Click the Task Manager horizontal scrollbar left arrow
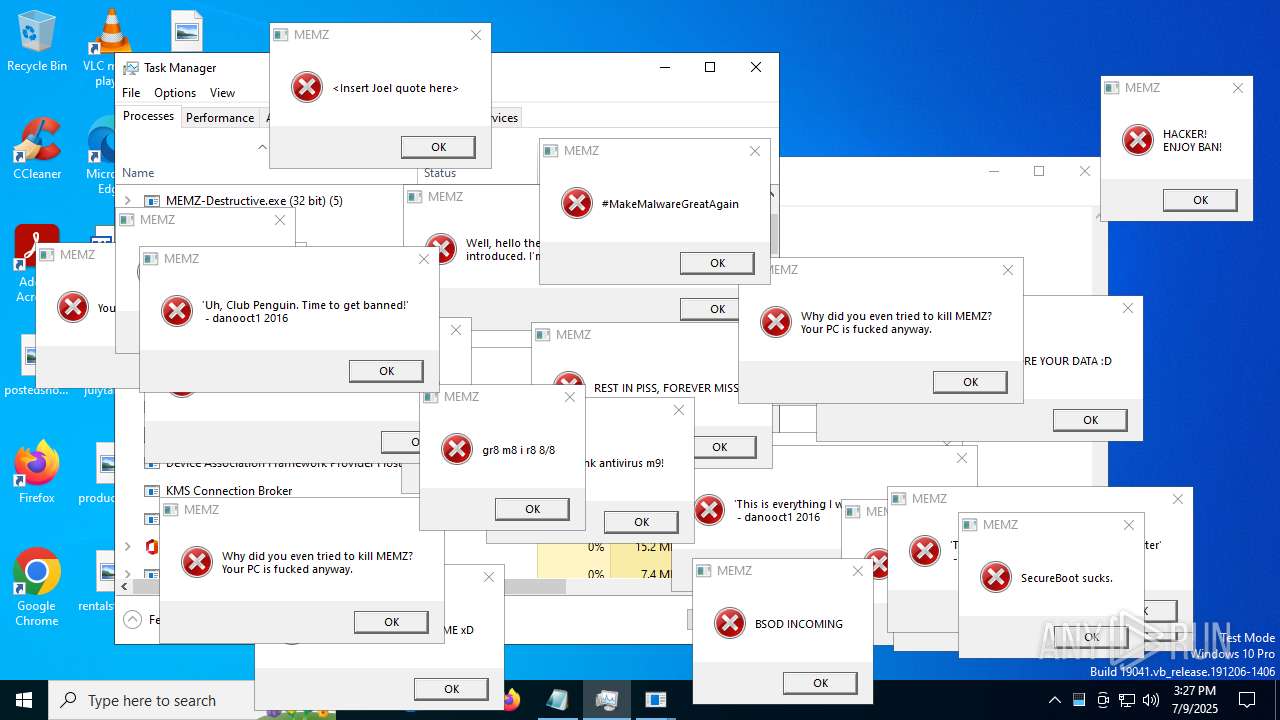 [x=123, y=587]
